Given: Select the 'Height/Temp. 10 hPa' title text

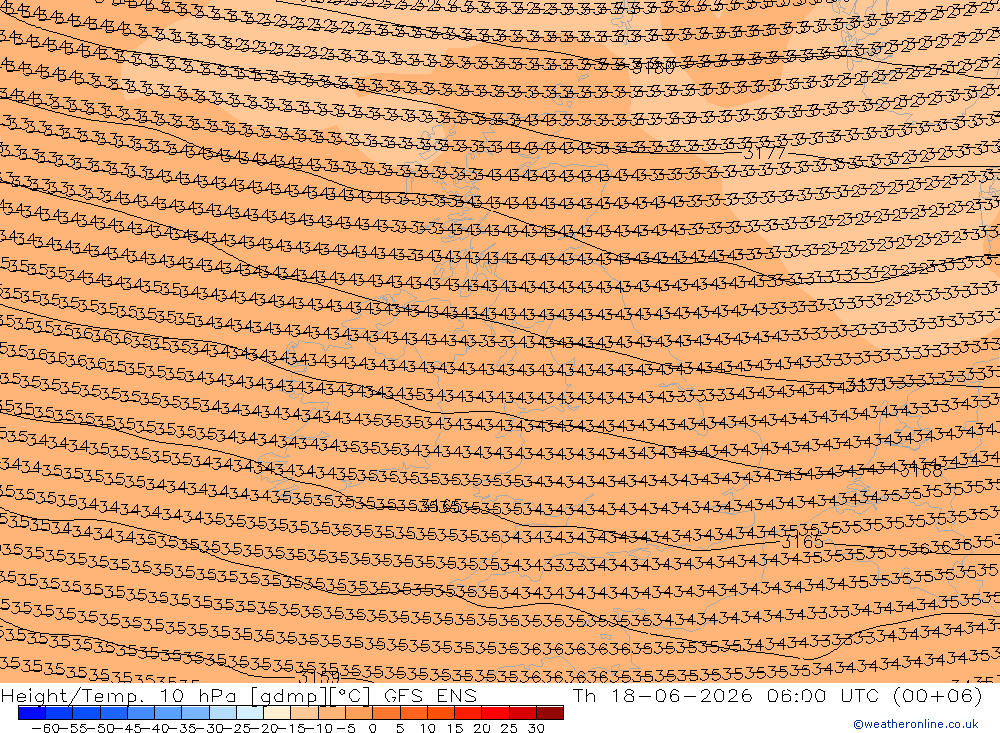Looking at the screenshot, I should (118, 695).
